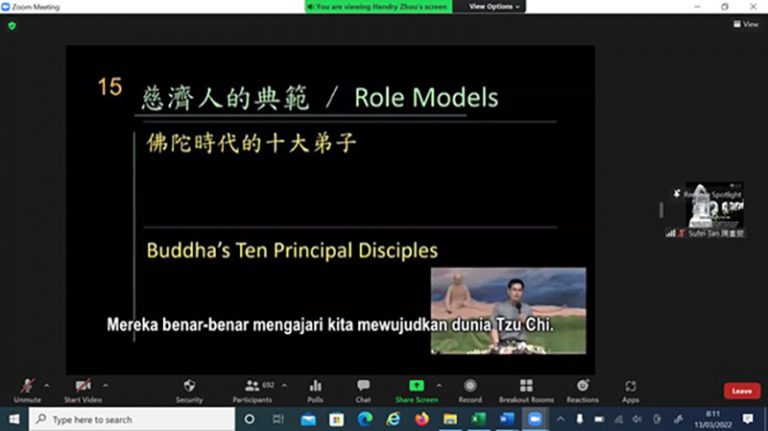
Task: Open the View layout menu
Action: click(x=744, y=25)
